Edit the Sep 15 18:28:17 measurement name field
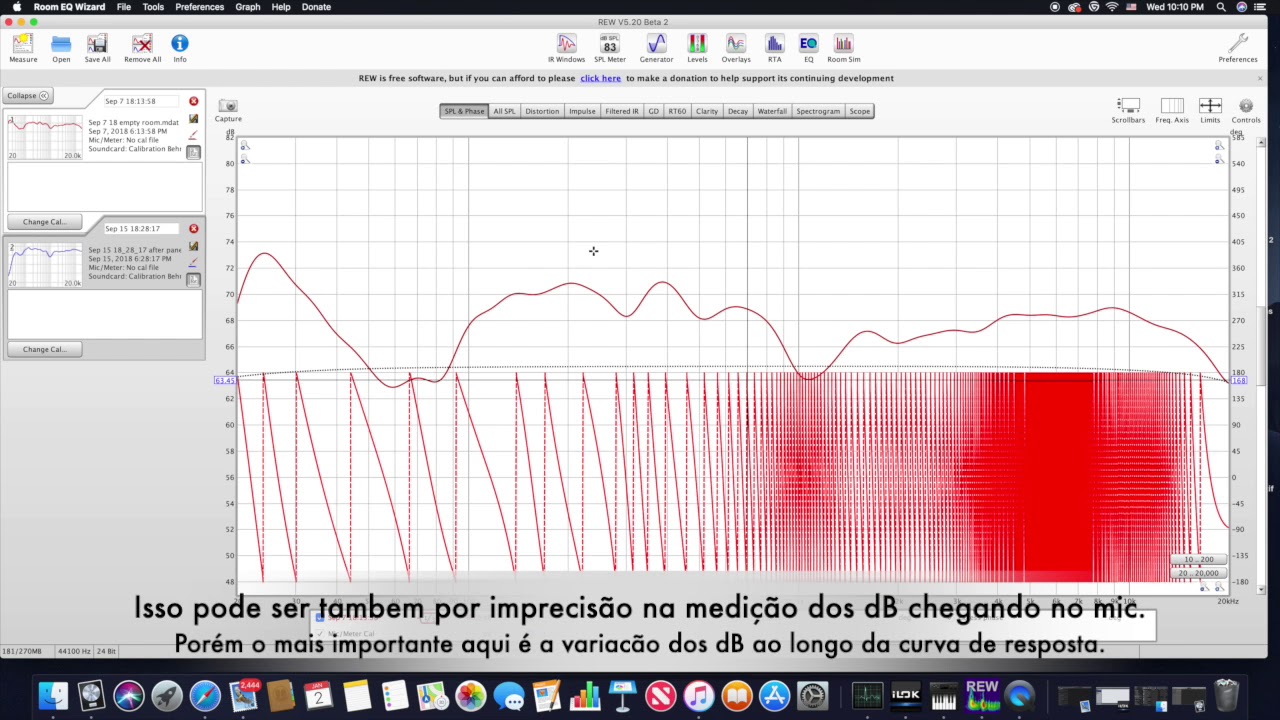 coord(142,229)
